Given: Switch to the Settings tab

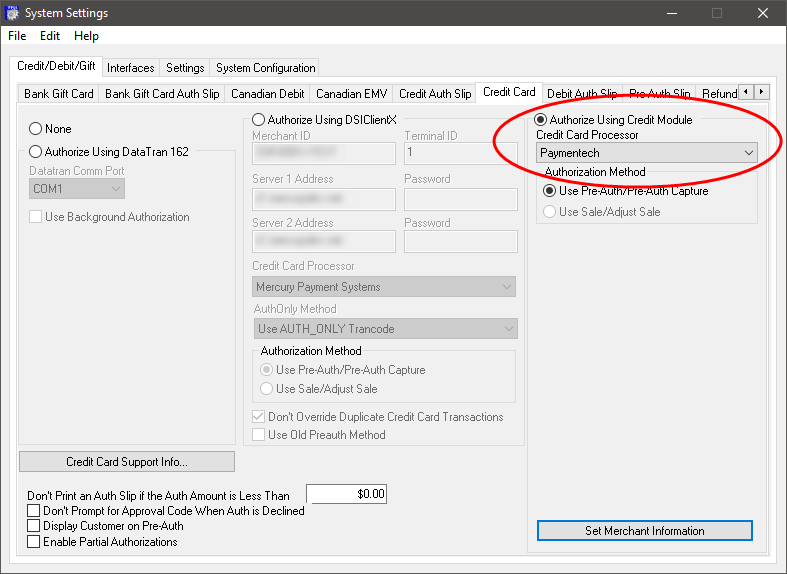Looking at the screenshot, I should pos(185,68).
